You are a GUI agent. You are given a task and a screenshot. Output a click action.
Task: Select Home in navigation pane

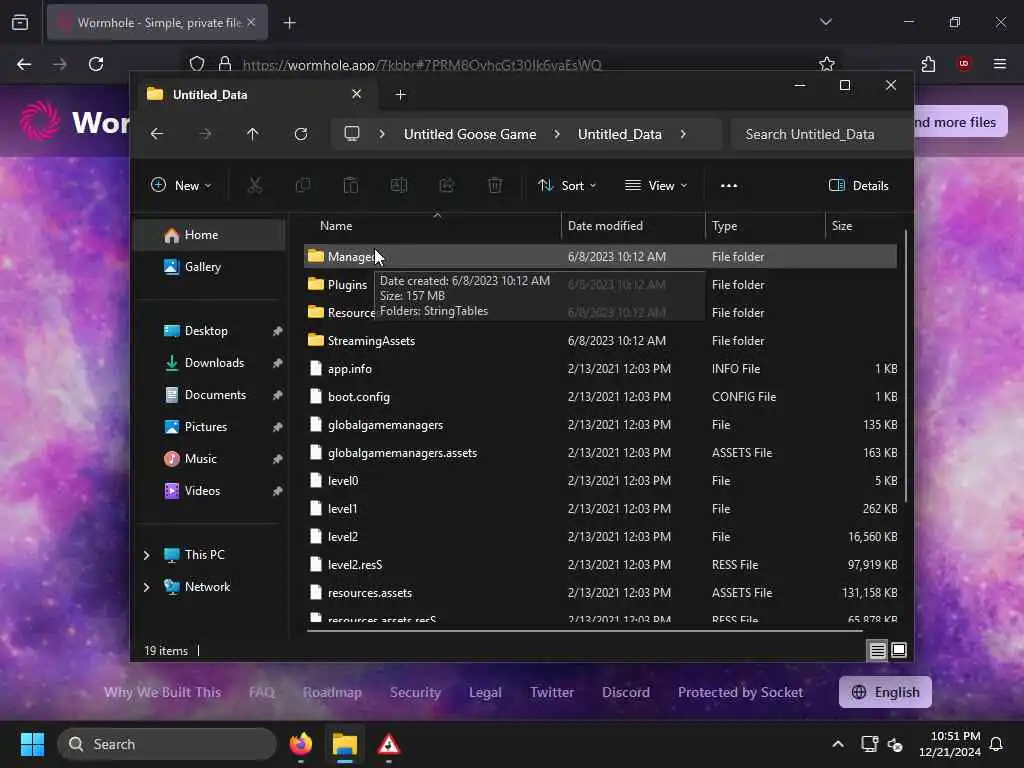(210, 235)
